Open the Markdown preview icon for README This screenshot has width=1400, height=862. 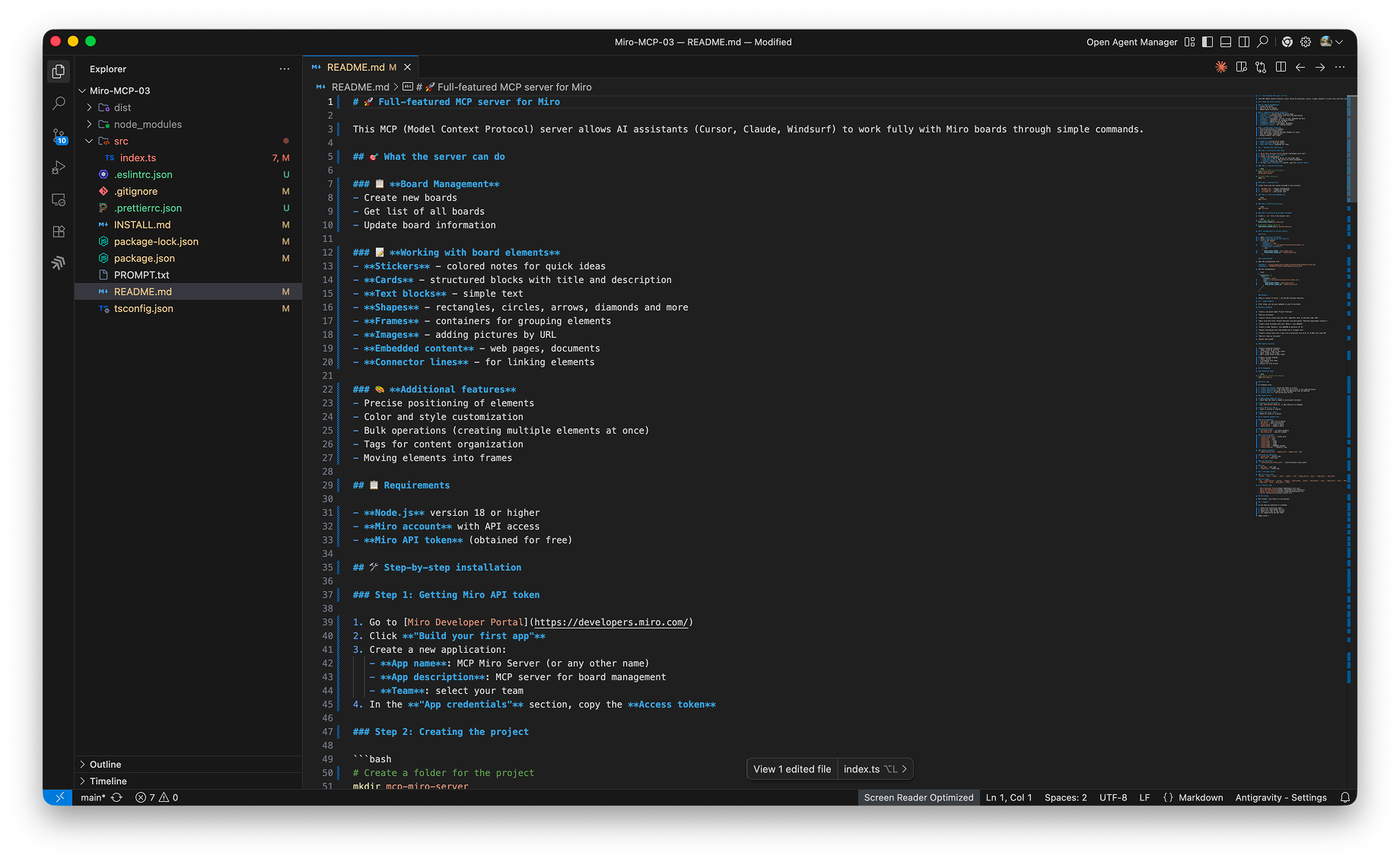pos(1242,67)
